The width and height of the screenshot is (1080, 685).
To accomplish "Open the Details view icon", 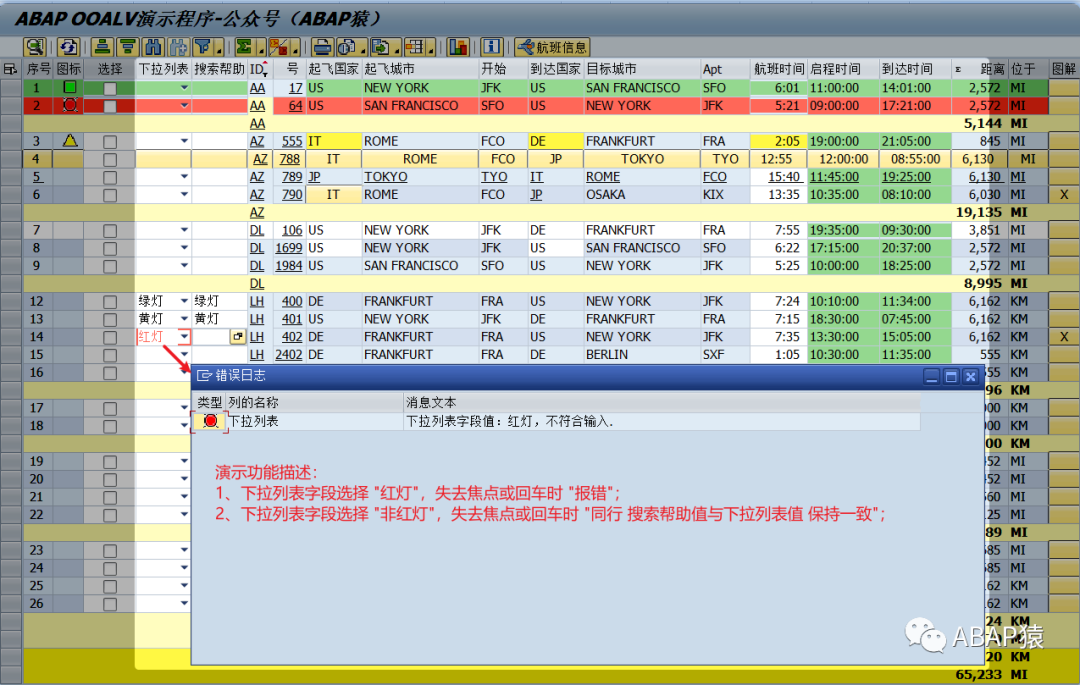I will point(35,47).
